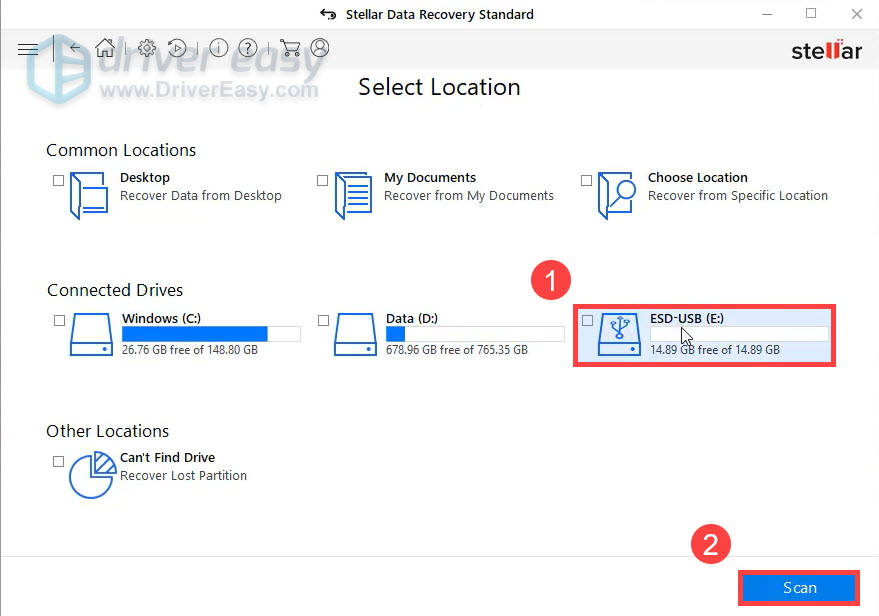Open settings gear icon
The image size is (879, 616).
(147, 48)
